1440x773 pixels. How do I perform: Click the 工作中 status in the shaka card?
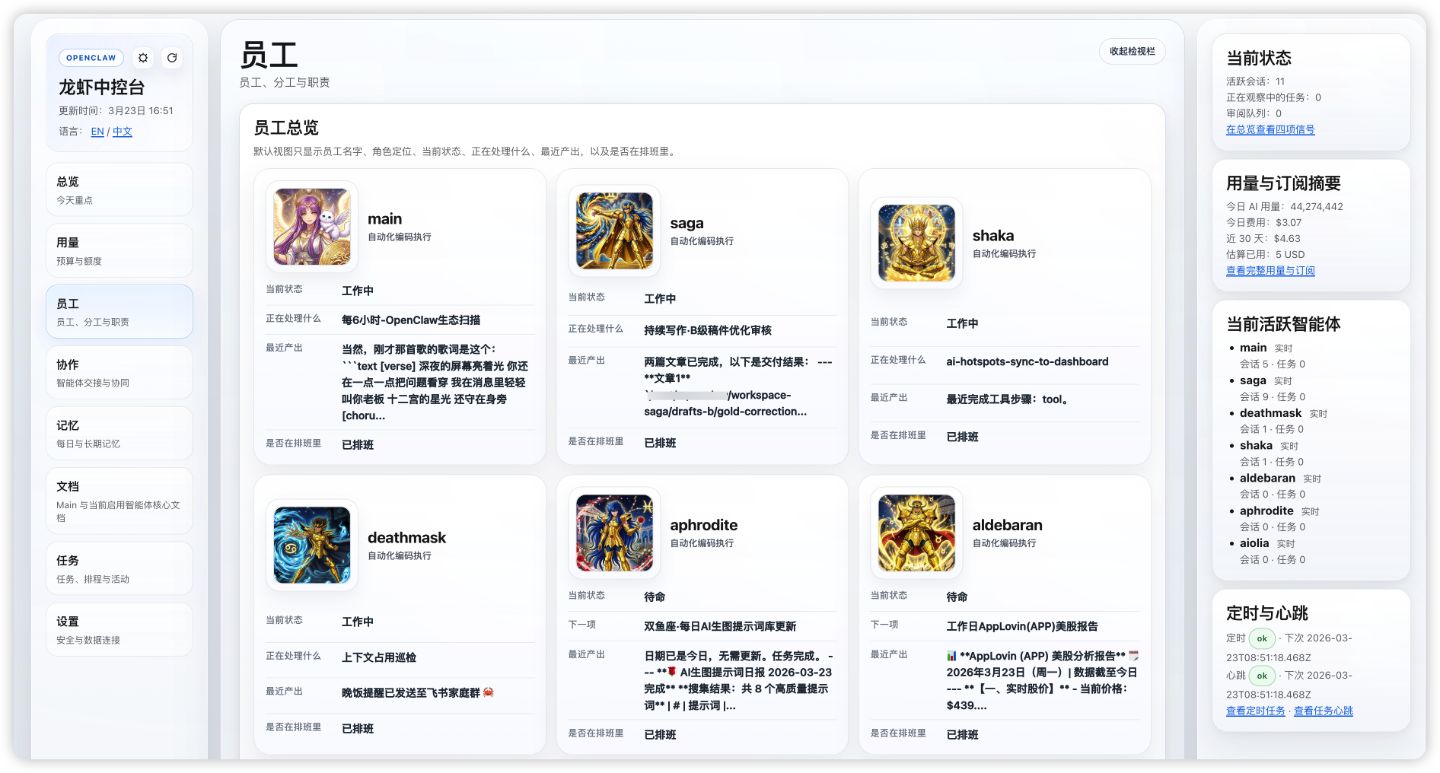[x=962, y=324]
